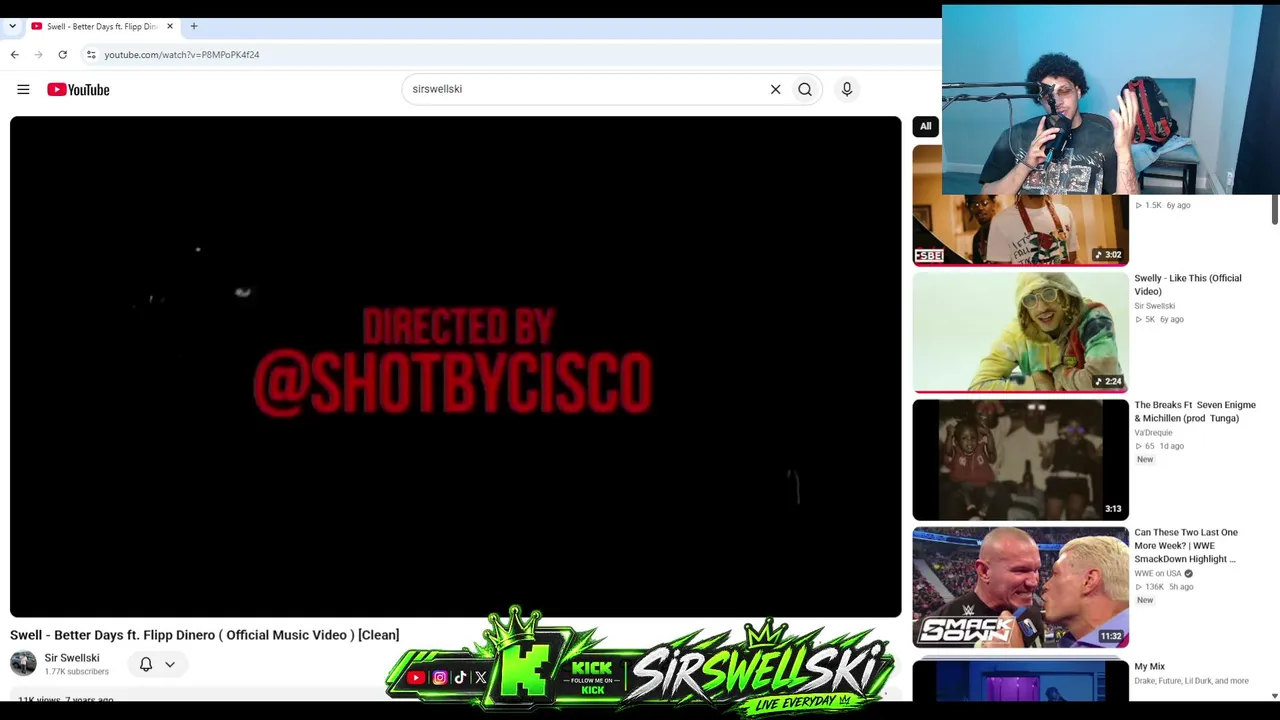Viewport: 1280px width, 720px height.
Task: Open the My Mix playlist title
Action: 1150,667
